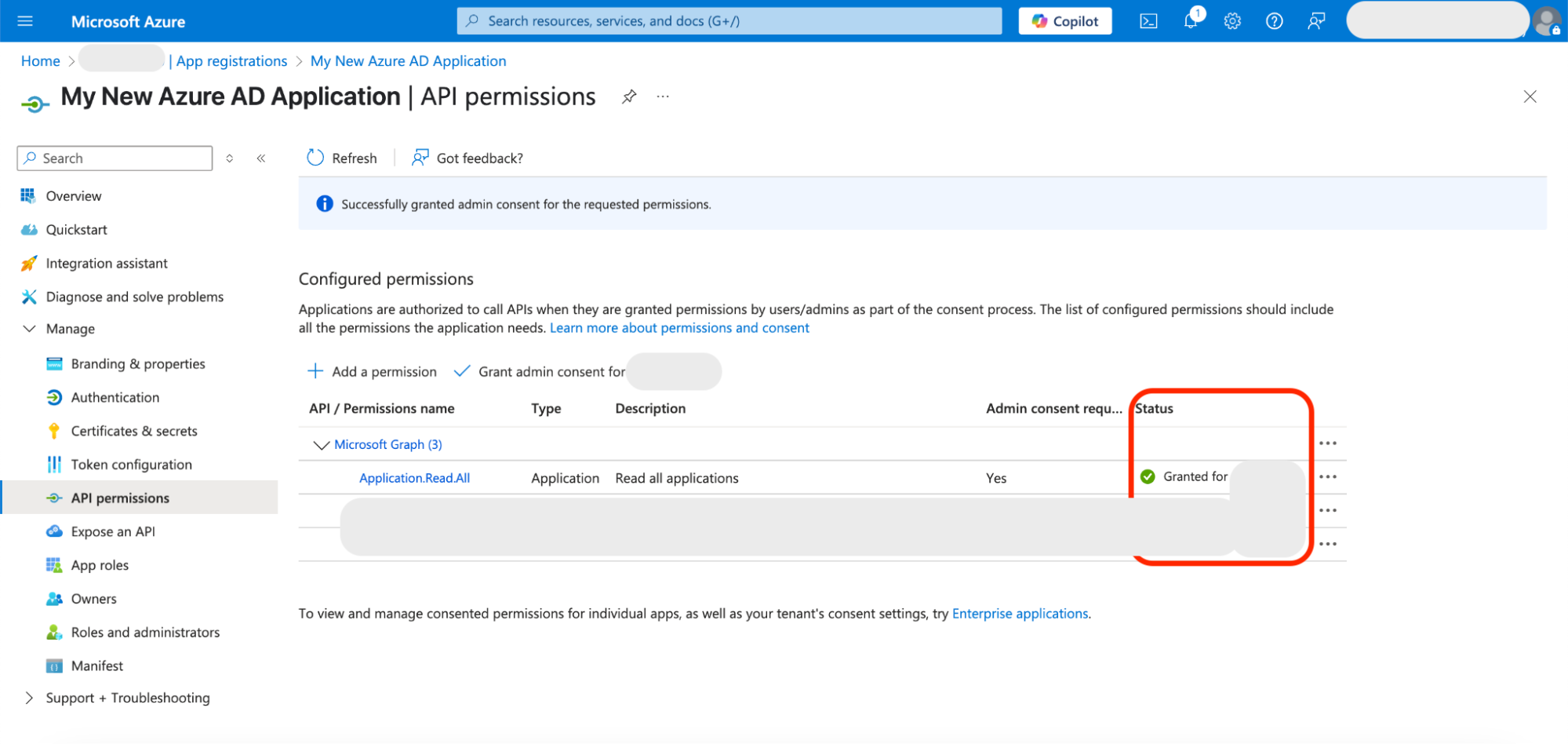1568x744 pixels.
Task: Click the Owners people icon
Action: [x=54, y=599]
